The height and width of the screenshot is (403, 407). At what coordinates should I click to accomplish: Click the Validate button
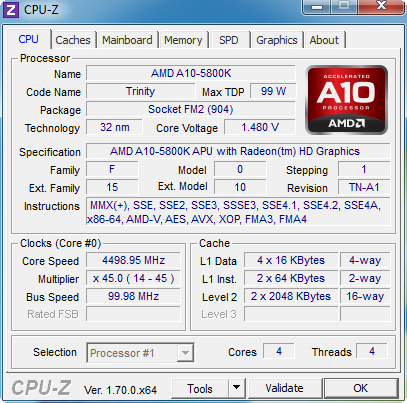[x=284, y=388]
